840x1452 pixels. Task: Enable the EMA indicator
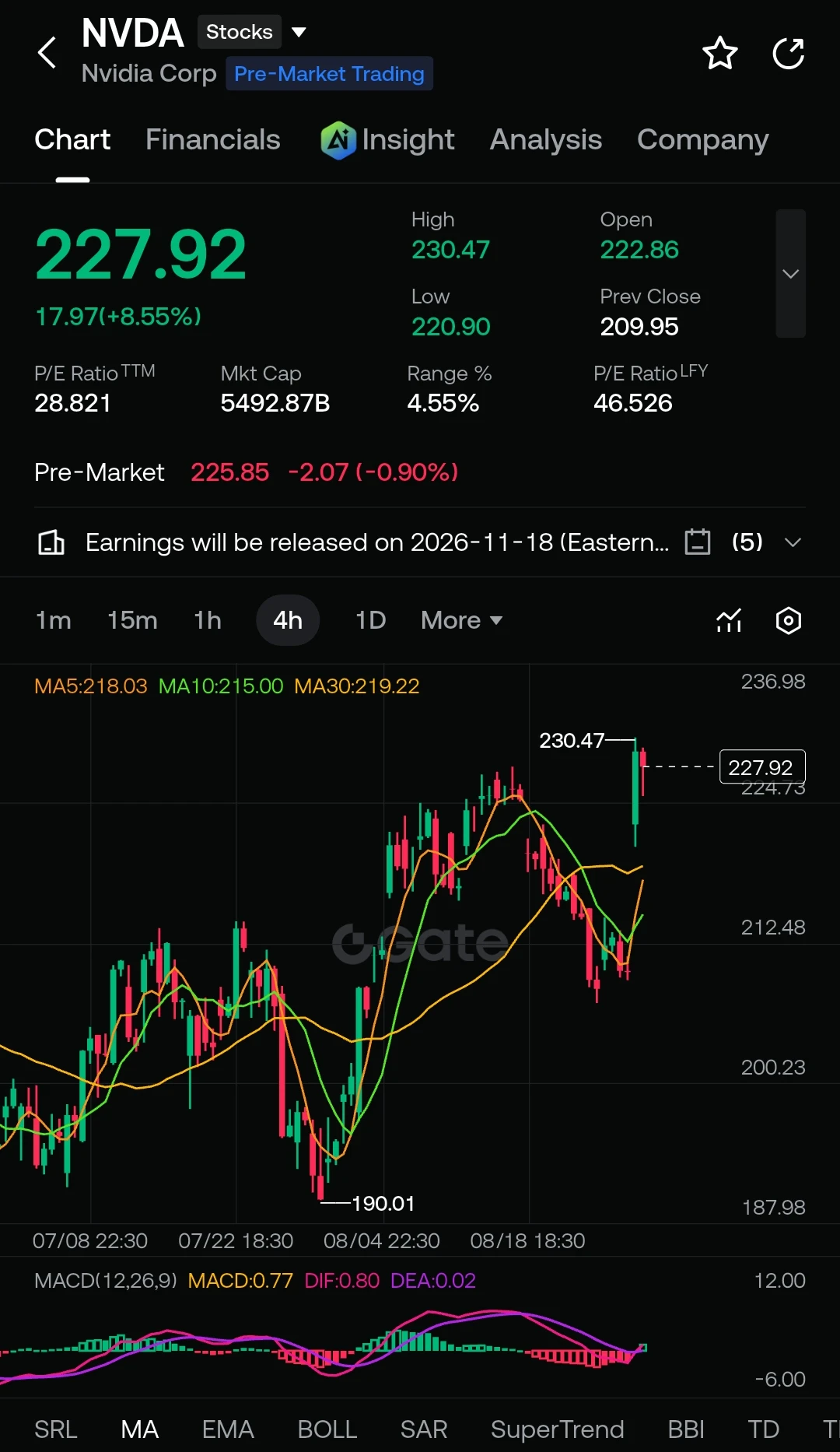coord(228,1429)
